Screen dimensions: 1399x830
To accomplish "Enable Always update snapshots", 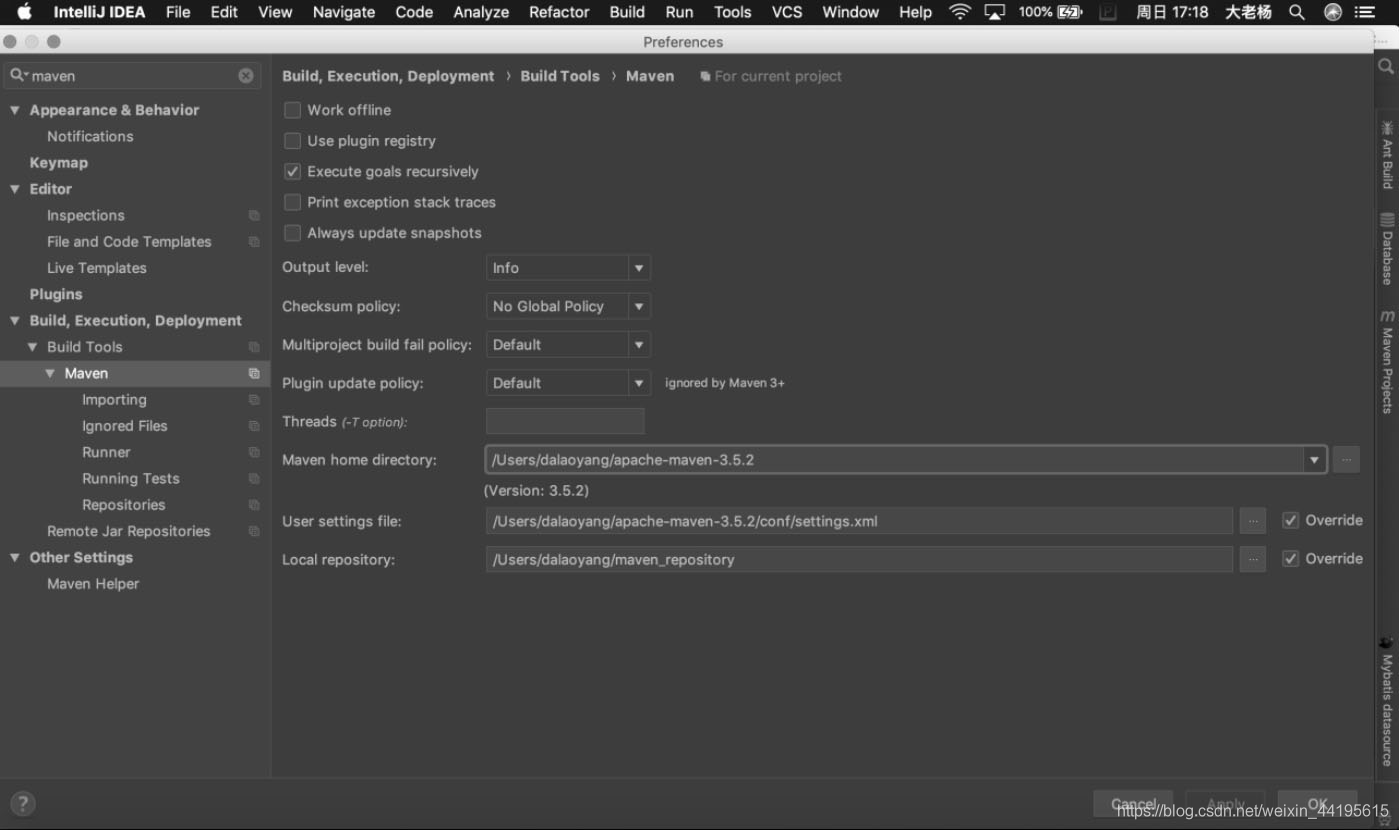I will tap(292, 233).
